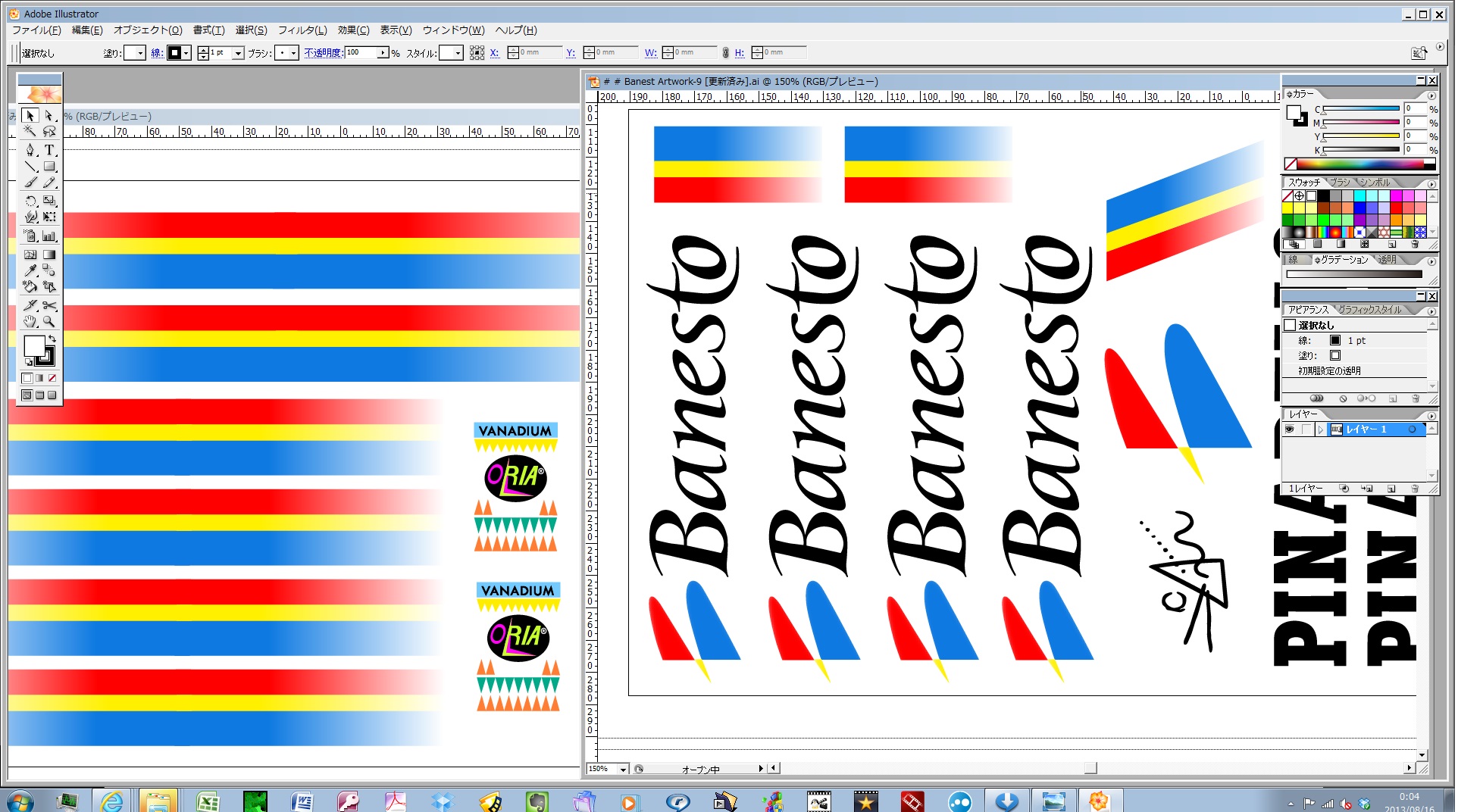
Task: Open the 効果(C) menu
Action: point(354,30)
